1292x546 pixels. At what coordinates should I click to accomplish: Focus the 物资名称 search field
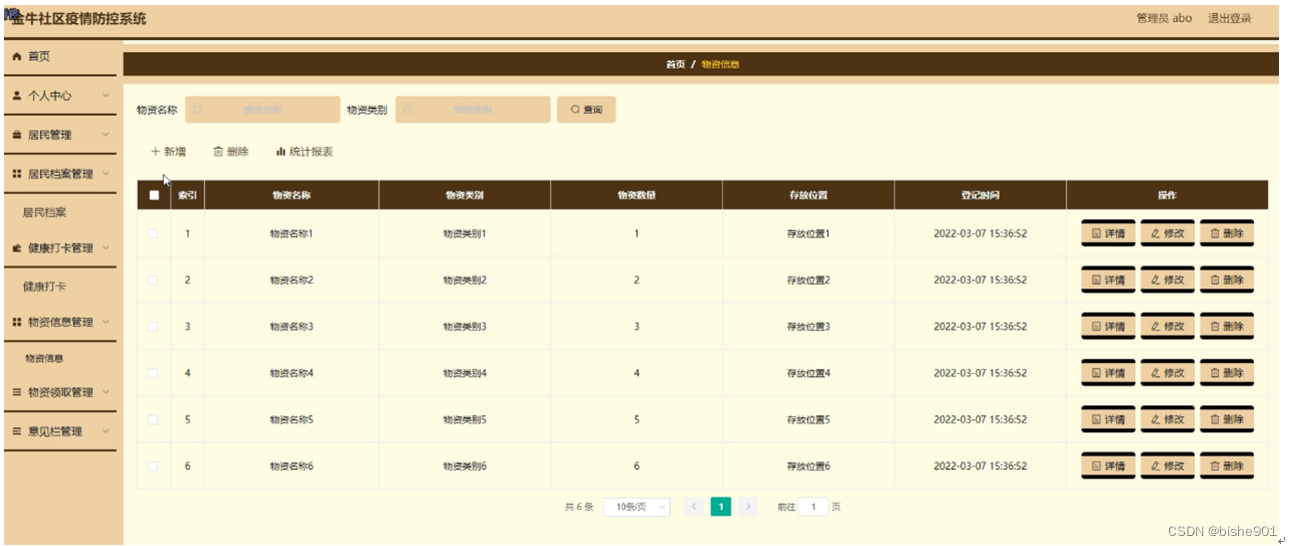[263, 110]
